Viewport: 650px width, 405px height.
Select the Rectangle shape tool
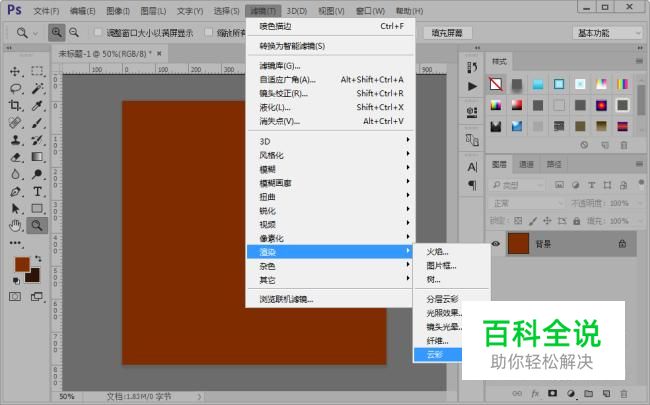coord(37,209)
